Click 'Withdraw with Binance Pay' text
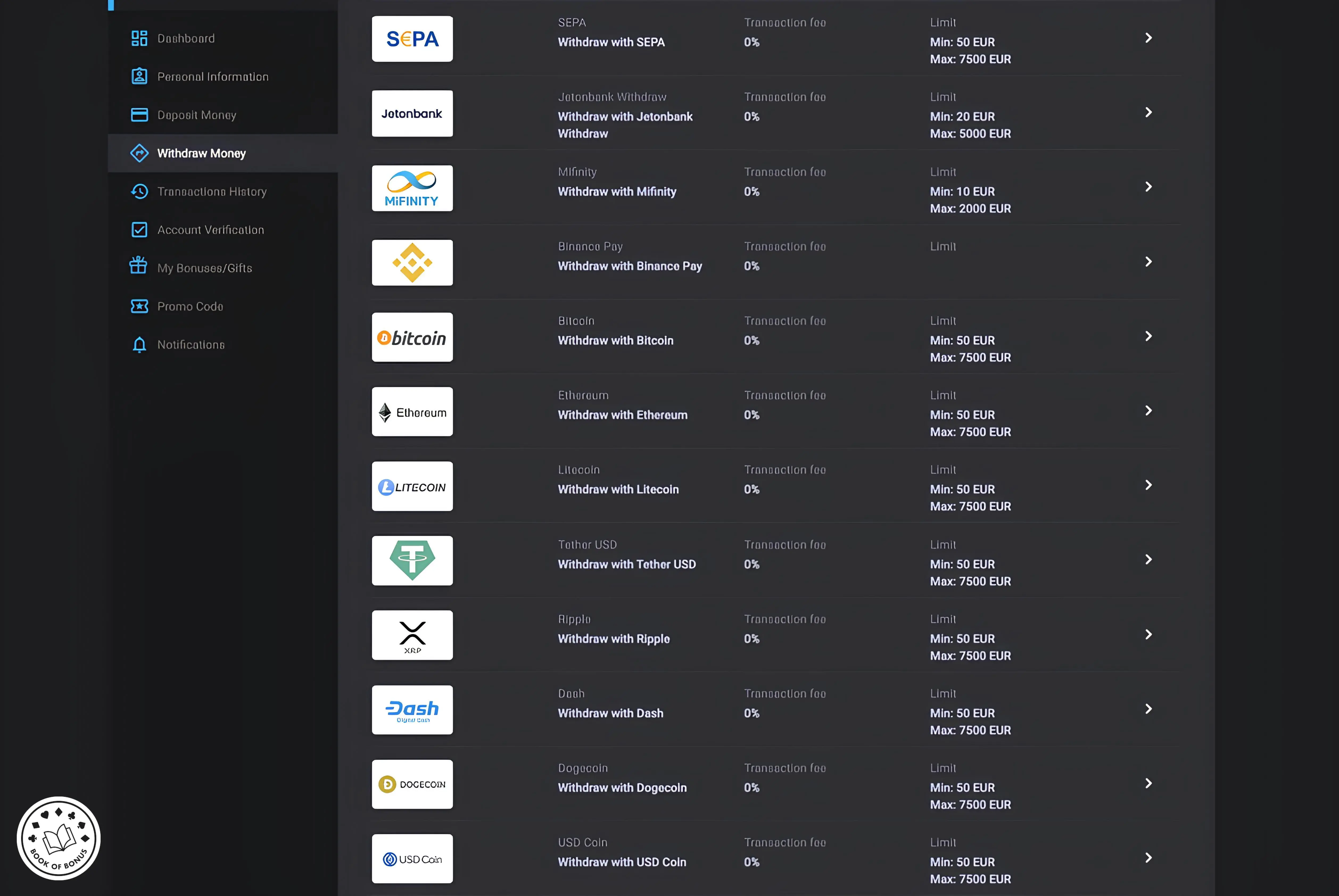 coord(630,266)
